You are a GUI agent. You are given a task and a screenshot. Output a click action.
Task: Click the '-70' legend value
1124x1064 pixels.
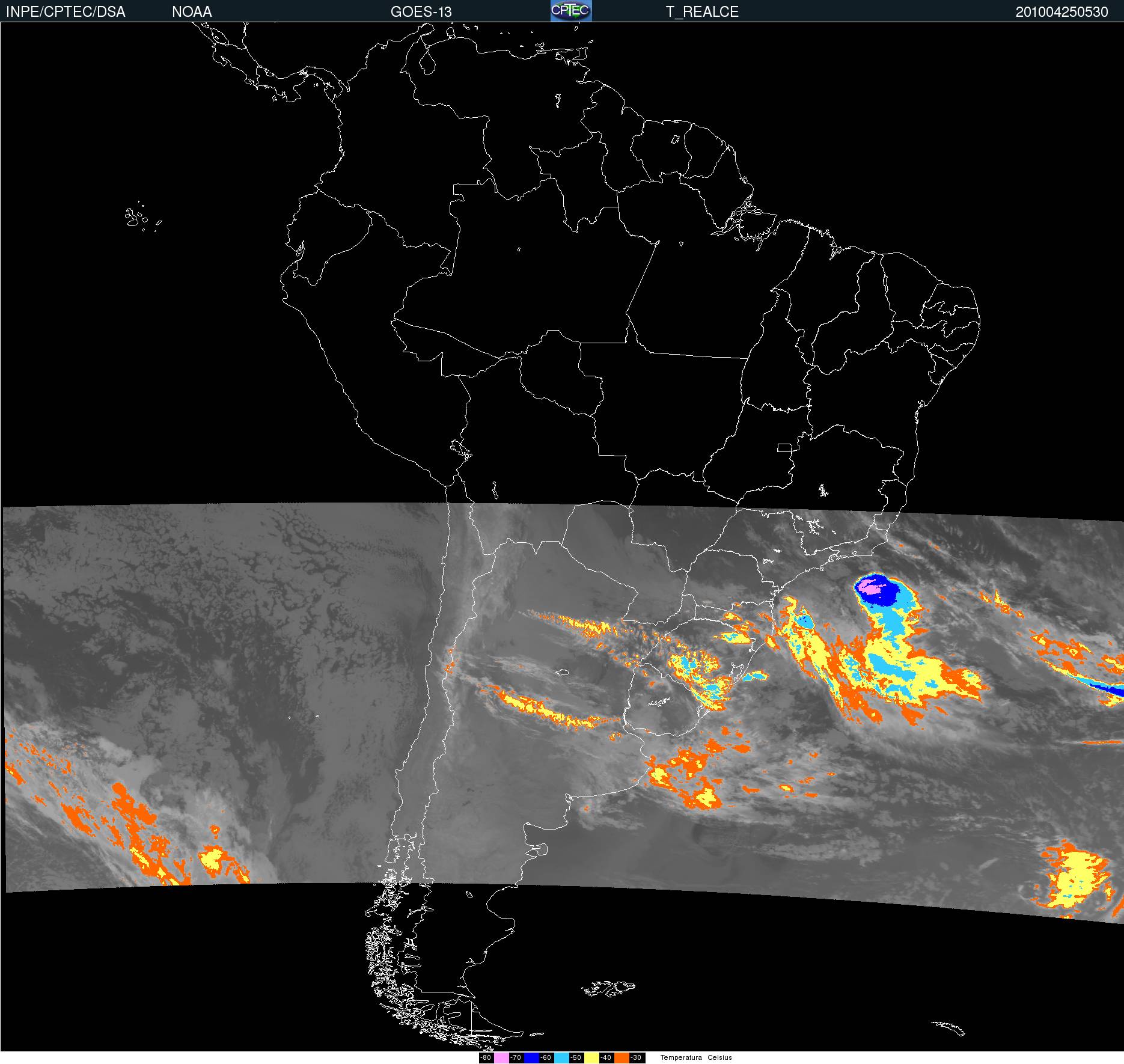click(x=516, y=1057)
